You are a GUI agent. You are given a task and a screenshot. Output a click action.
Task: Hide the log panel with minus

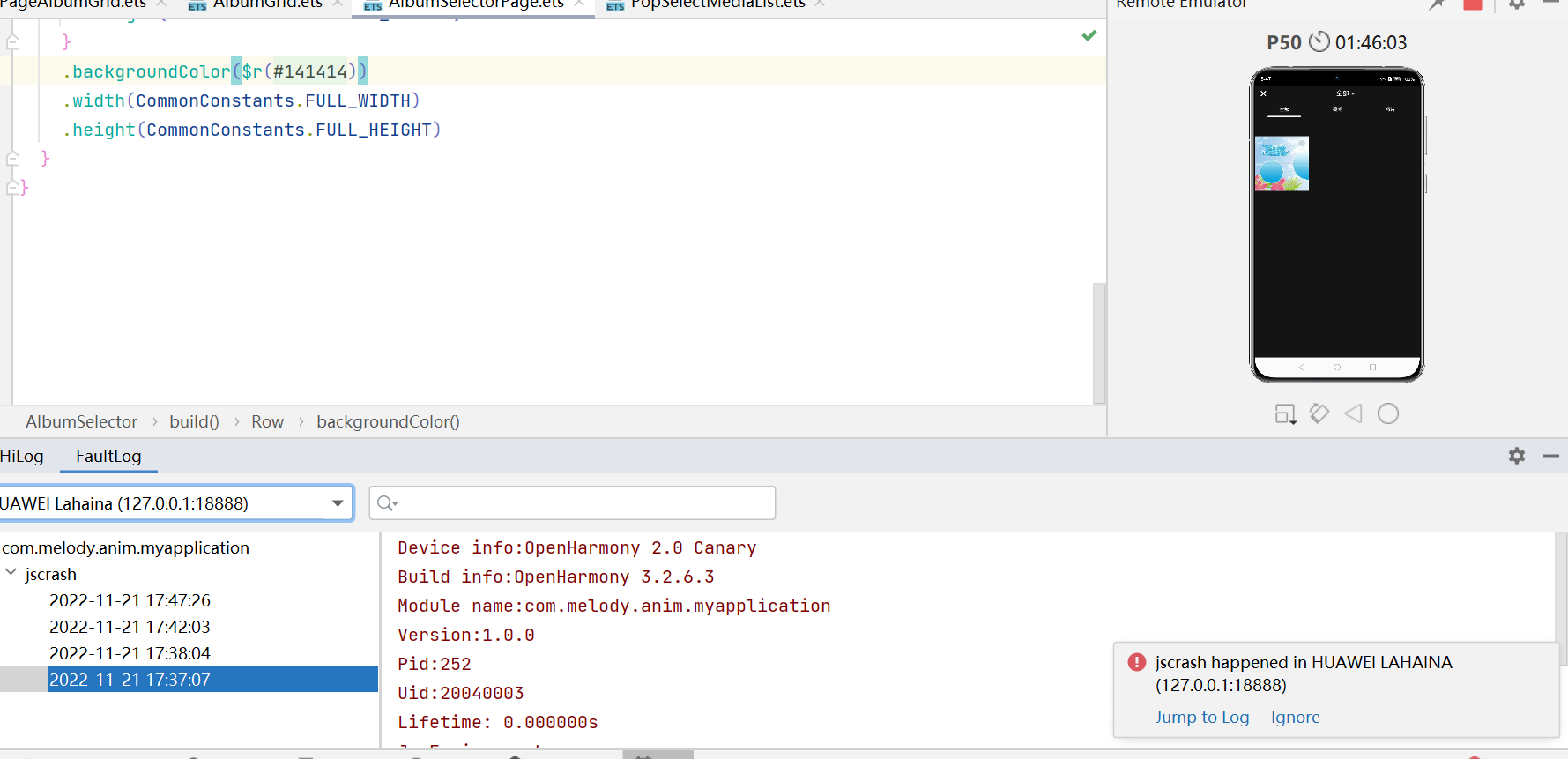[x=1551, y=456]
